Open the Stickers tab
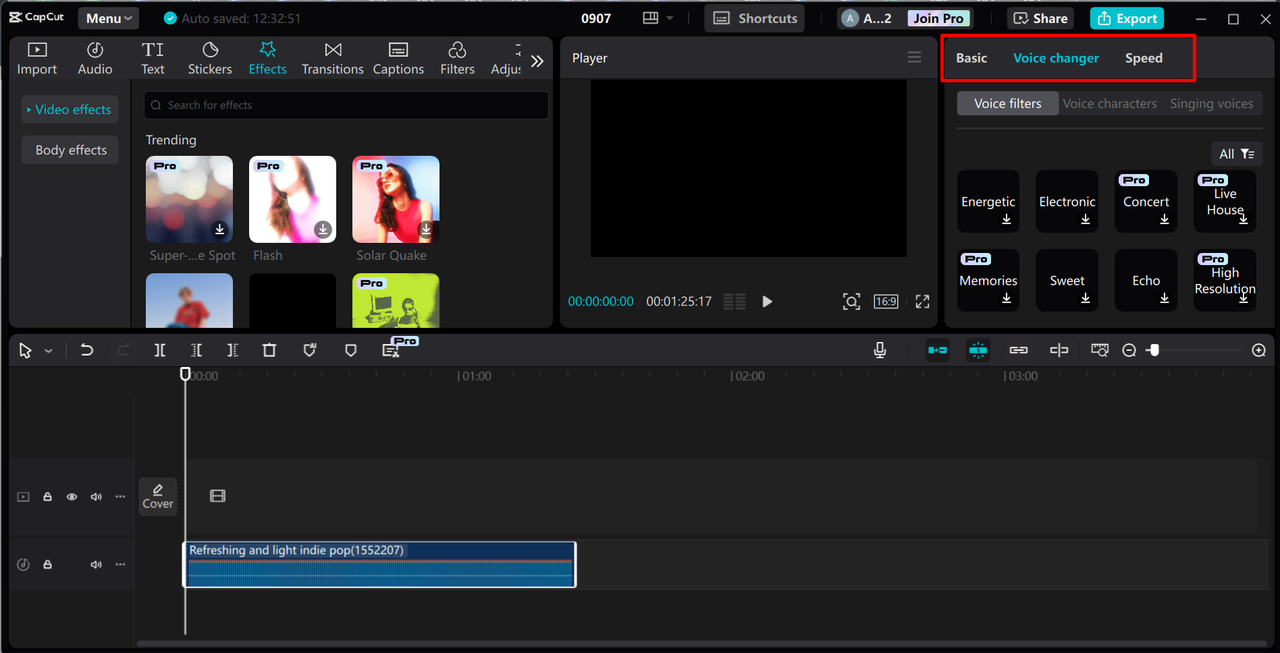Viewport: 1280px width, 653px height. [210, 58]
